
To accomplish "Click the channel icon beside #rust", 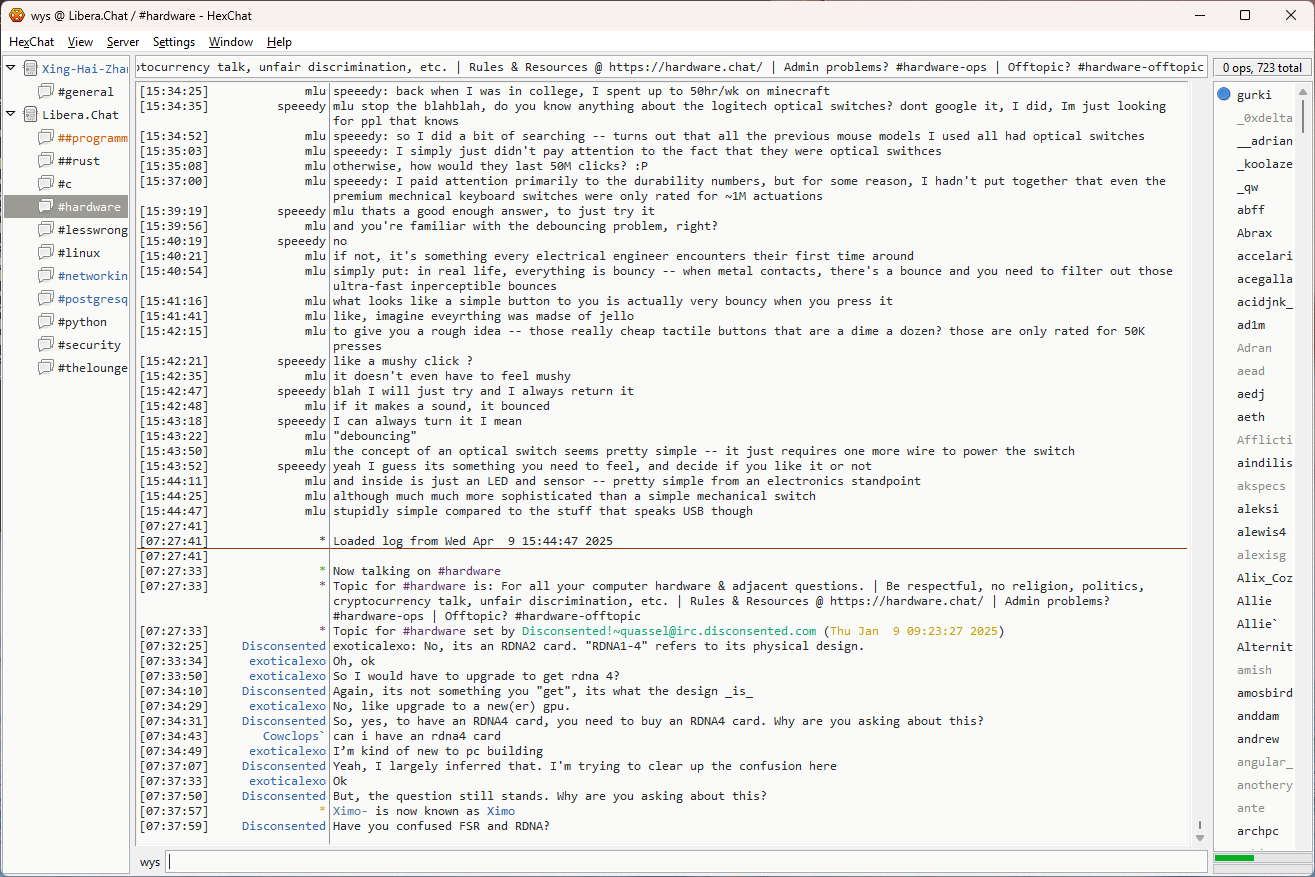I will click(x=45, y=161).
